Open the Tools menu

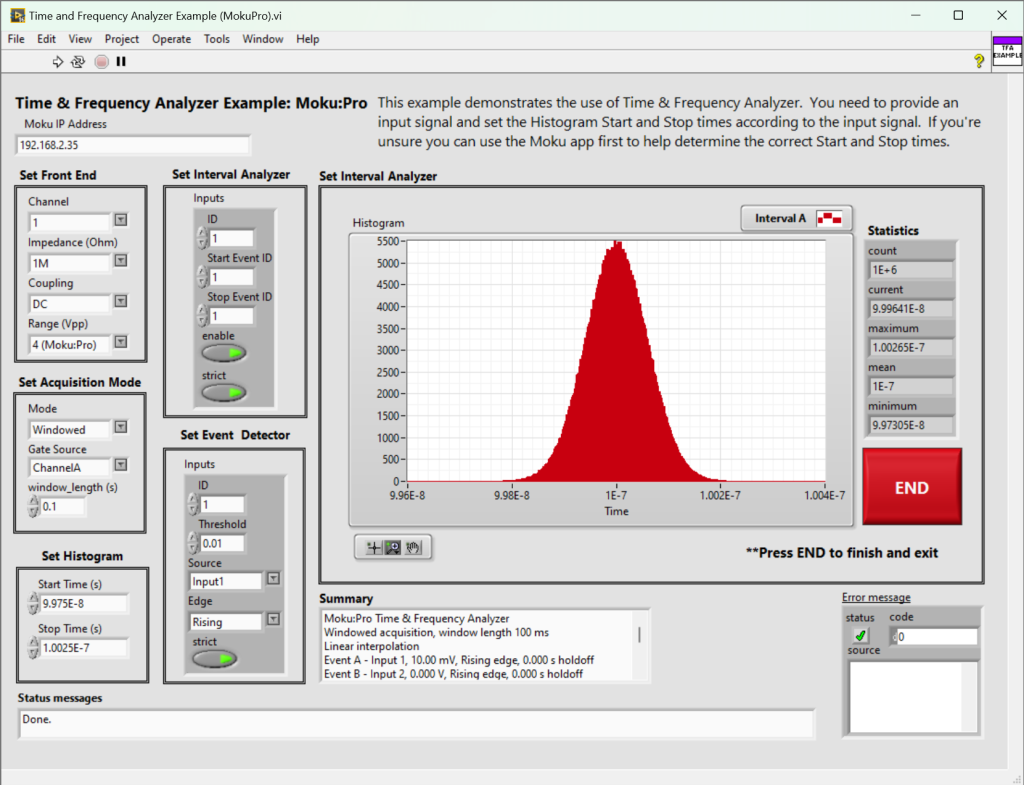(216, 39)
